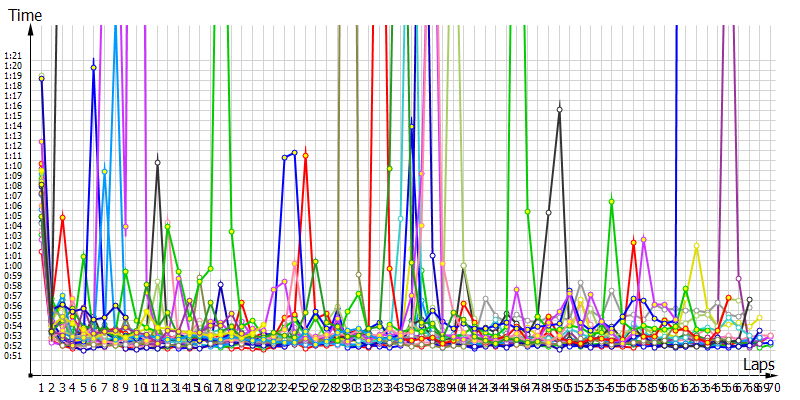Select the yellow peak marker at lap 63
This screenshot has width=800, height=400.
coord(696,246)
